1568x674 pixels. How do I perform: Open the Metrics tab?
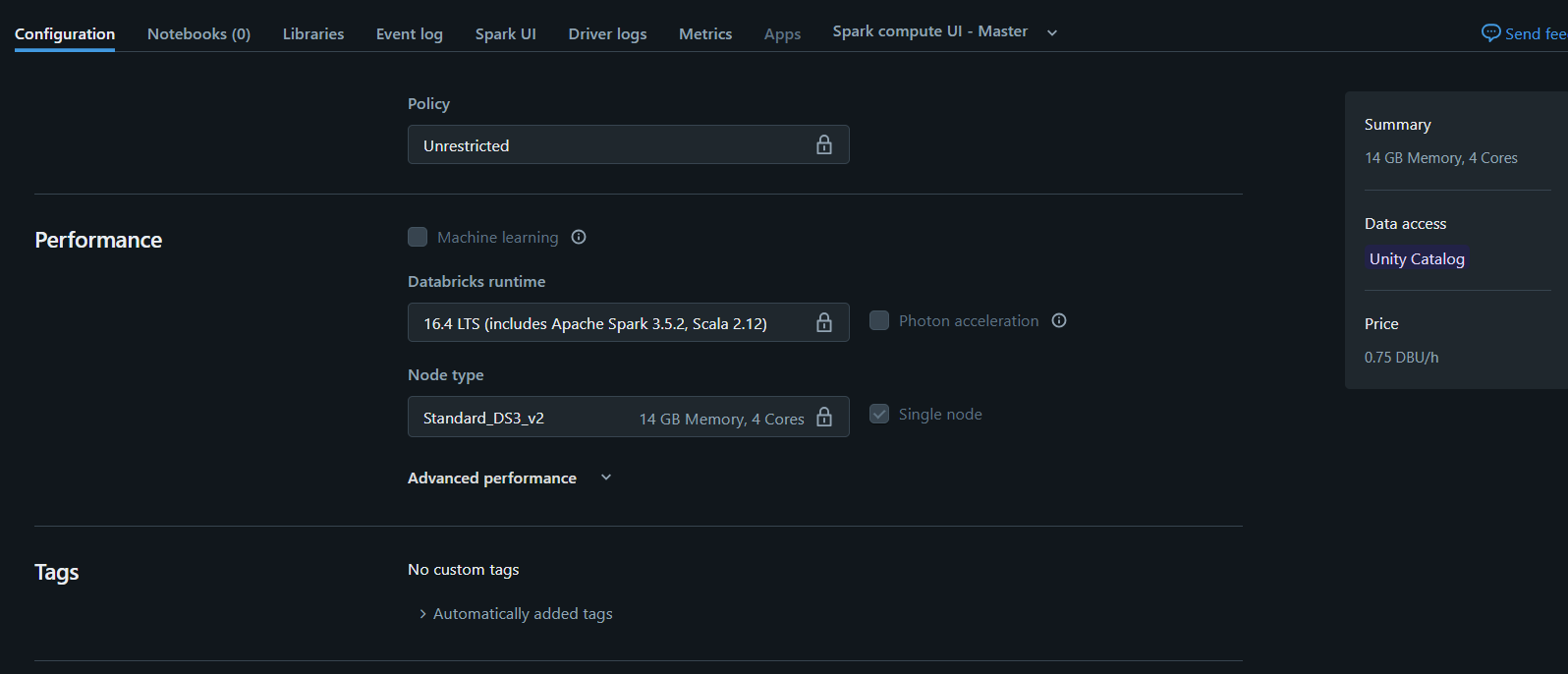click(x=705, y=33)
